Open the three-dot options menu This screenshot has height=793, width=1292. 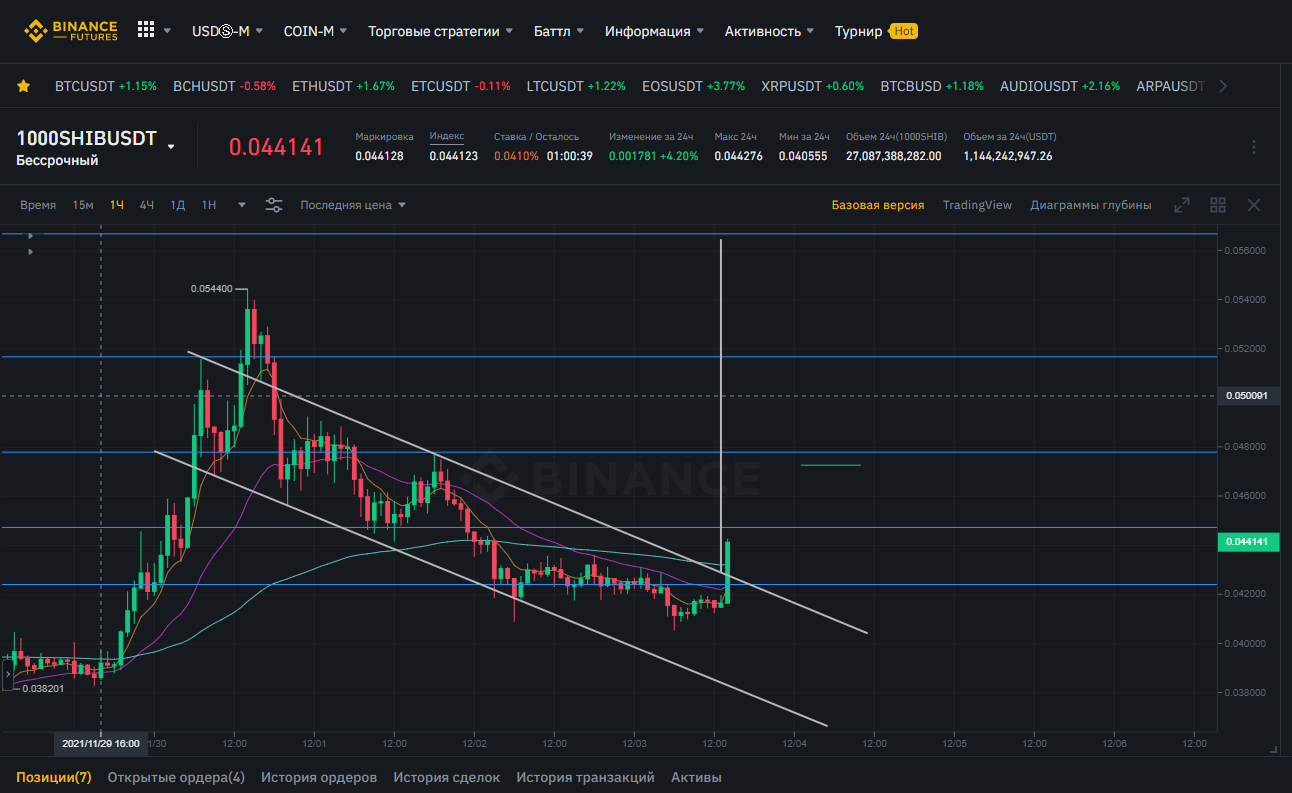1254,147
